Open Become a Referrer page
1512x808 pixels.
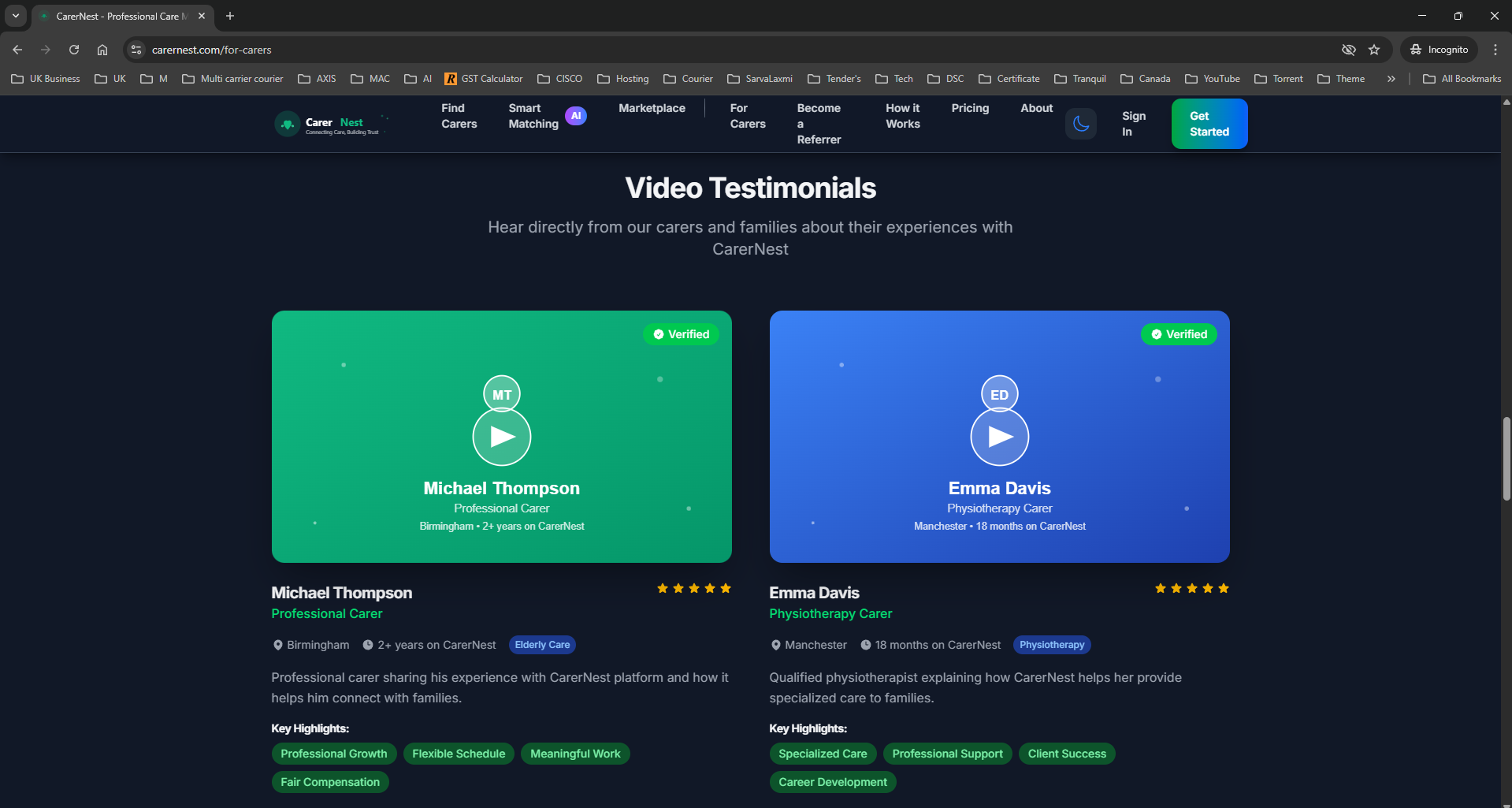819,124
